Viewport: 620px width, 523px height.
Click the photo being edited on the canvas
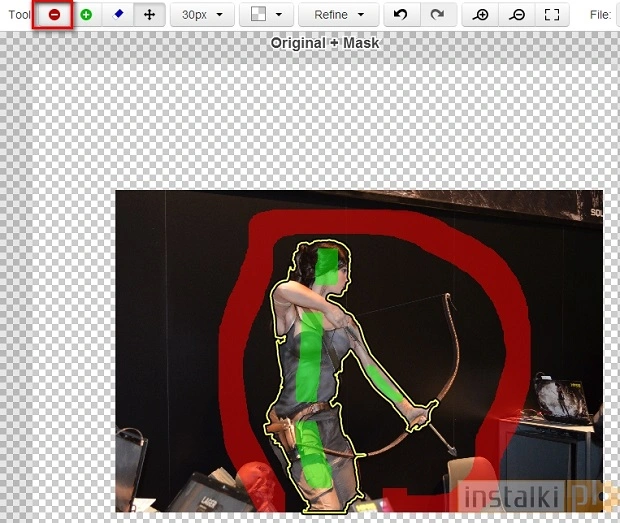coord(359,351)
